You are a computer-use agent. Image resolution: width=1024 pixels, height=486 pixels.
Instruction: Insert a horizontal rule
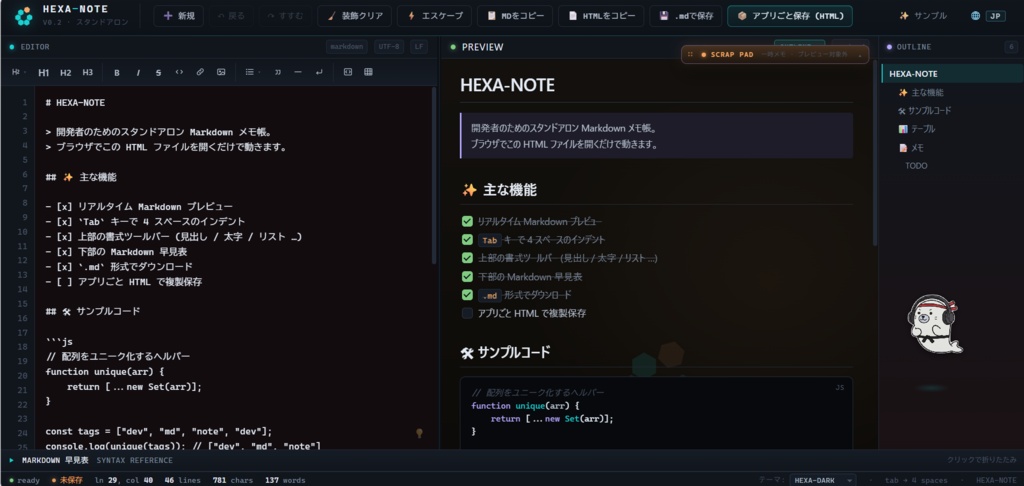click(x=298, y=72)
